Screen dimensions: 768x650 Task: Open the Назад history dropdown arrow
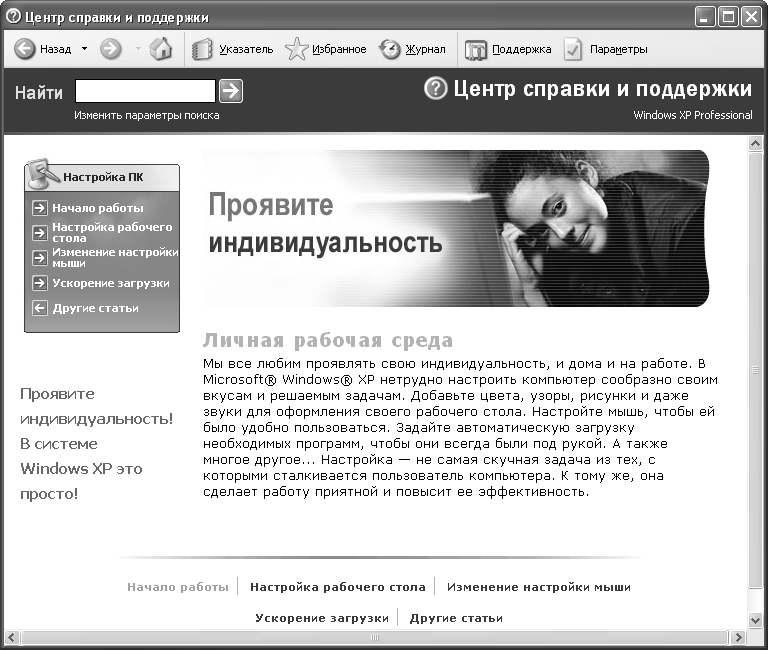(84, 49)
